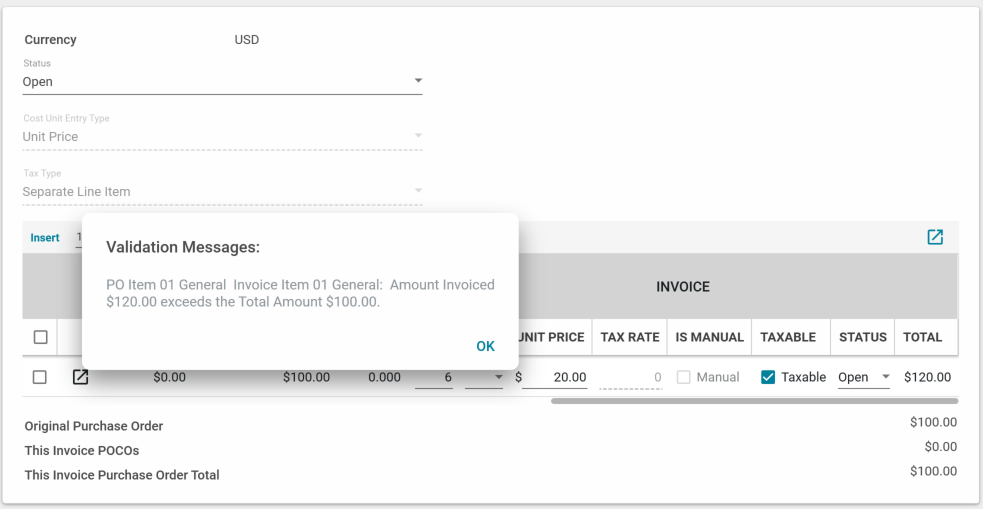The height and width of the screenshot is (509, 983).
Task: Select the line item row checkbox
Action: pyautogui.click(x=40, y=377)
